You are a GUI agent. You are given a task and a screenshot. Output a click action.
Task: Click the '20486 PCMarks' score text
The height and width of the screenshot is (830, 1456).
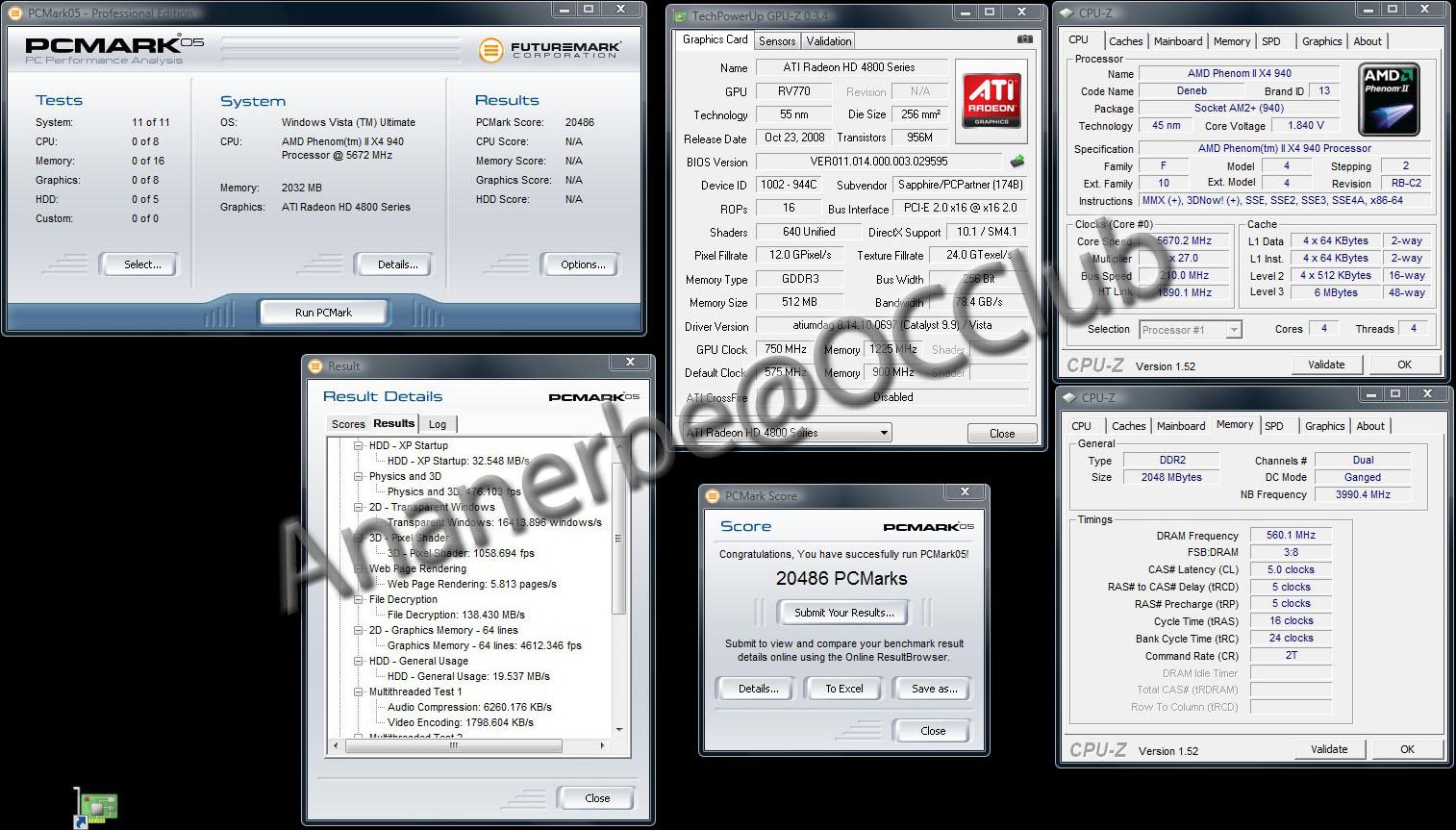pos(841,579)
